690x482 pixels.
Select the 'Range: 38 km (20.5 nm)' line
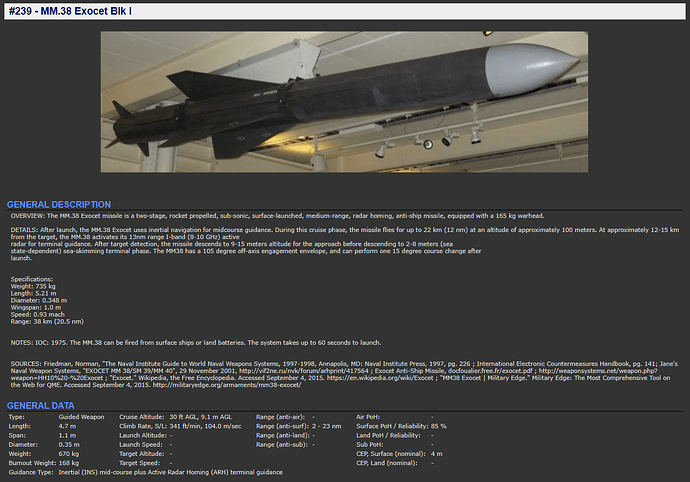pyautogui.click(x=47, y=321)
